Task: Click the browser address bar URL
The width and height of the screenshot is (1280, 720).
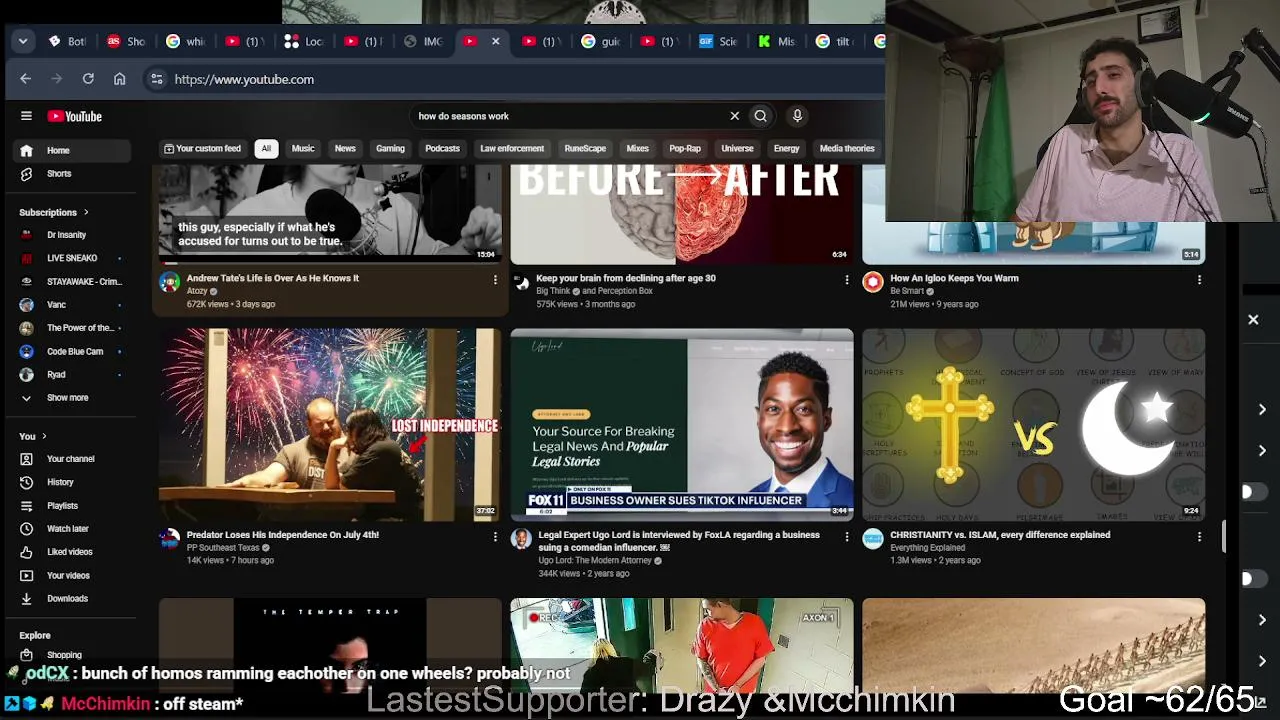Action: 244,79
